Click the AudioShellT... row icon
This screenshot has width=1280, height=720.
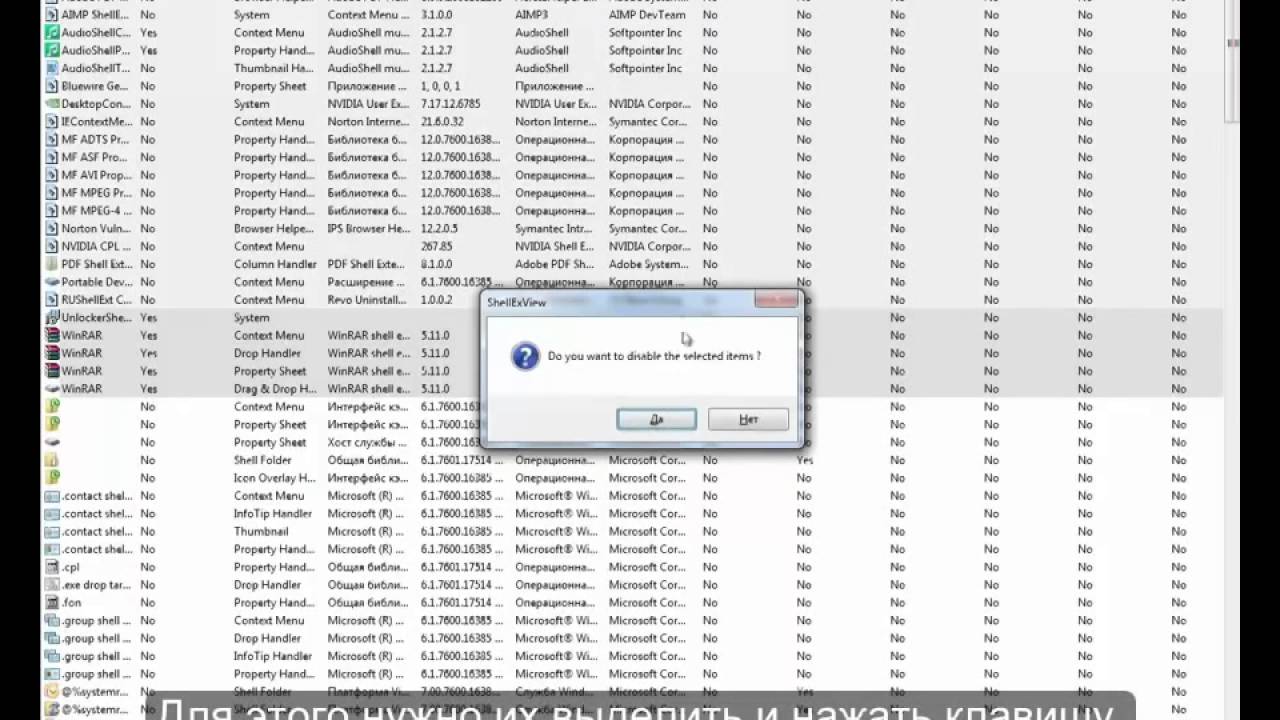pyautogui.click(x=52, y=69)
